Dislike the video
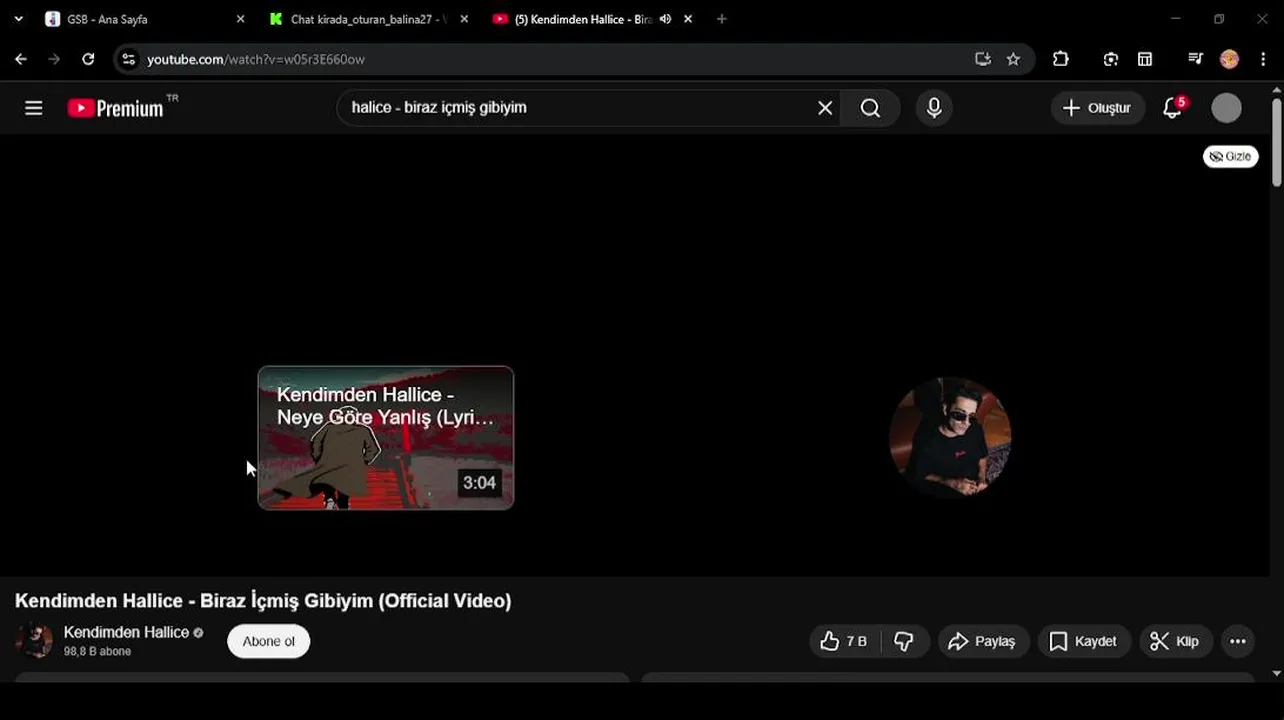1284x720 pixels. click(x=904, y=641)
